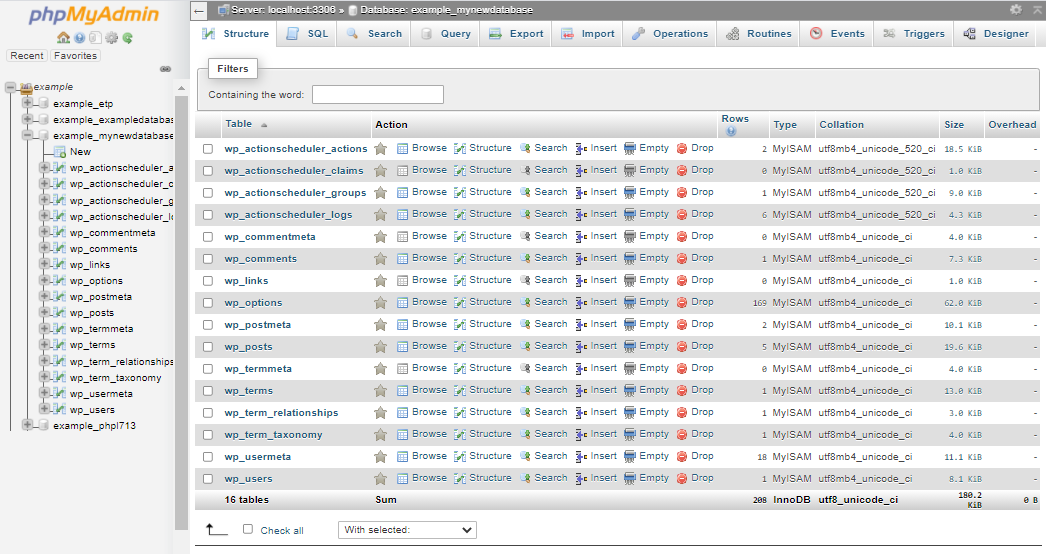Open the wp_usermeta table link

tap(257, 457)
